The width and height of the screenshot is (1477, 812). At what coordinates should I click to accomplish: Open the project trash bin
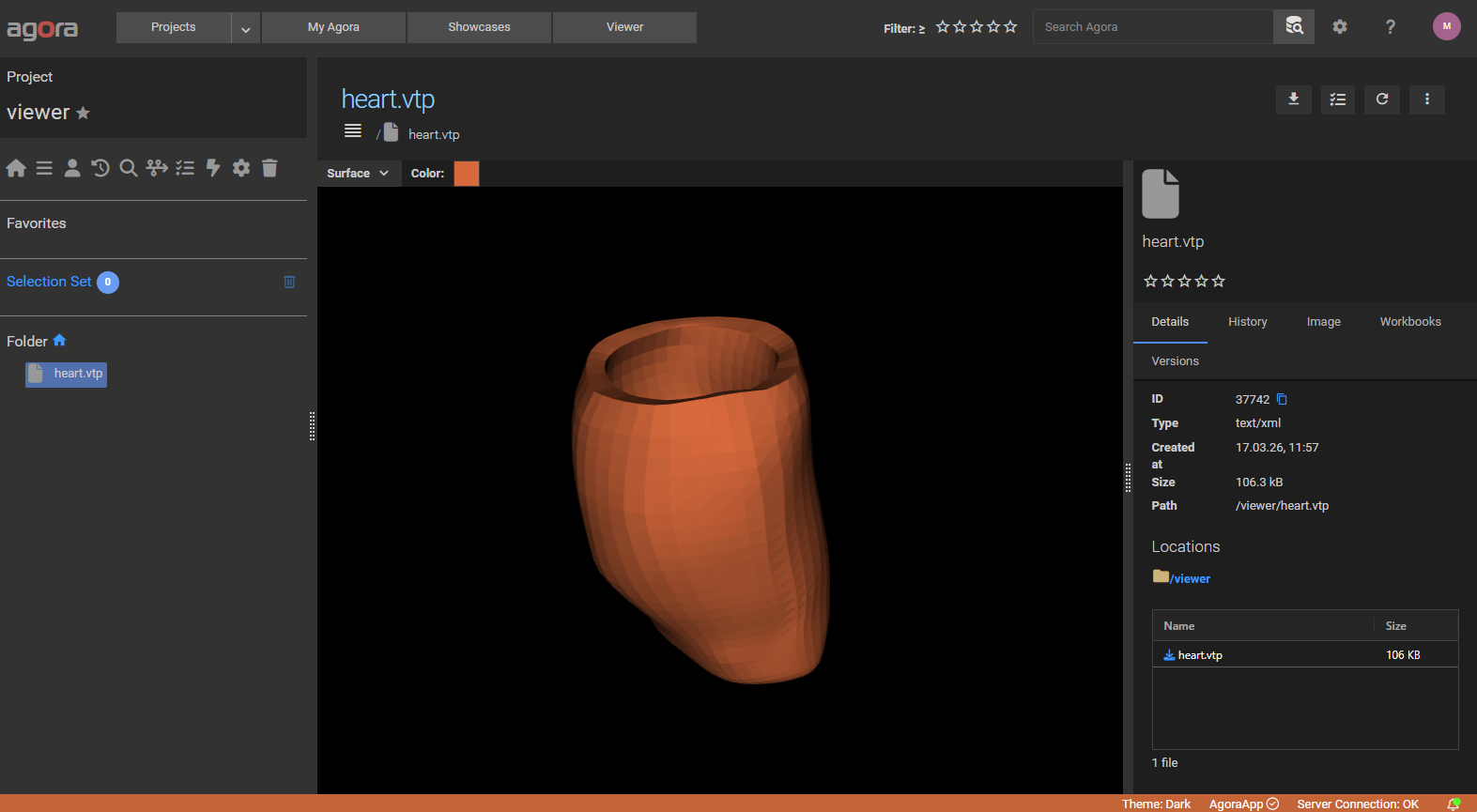[x=269, y=168]
